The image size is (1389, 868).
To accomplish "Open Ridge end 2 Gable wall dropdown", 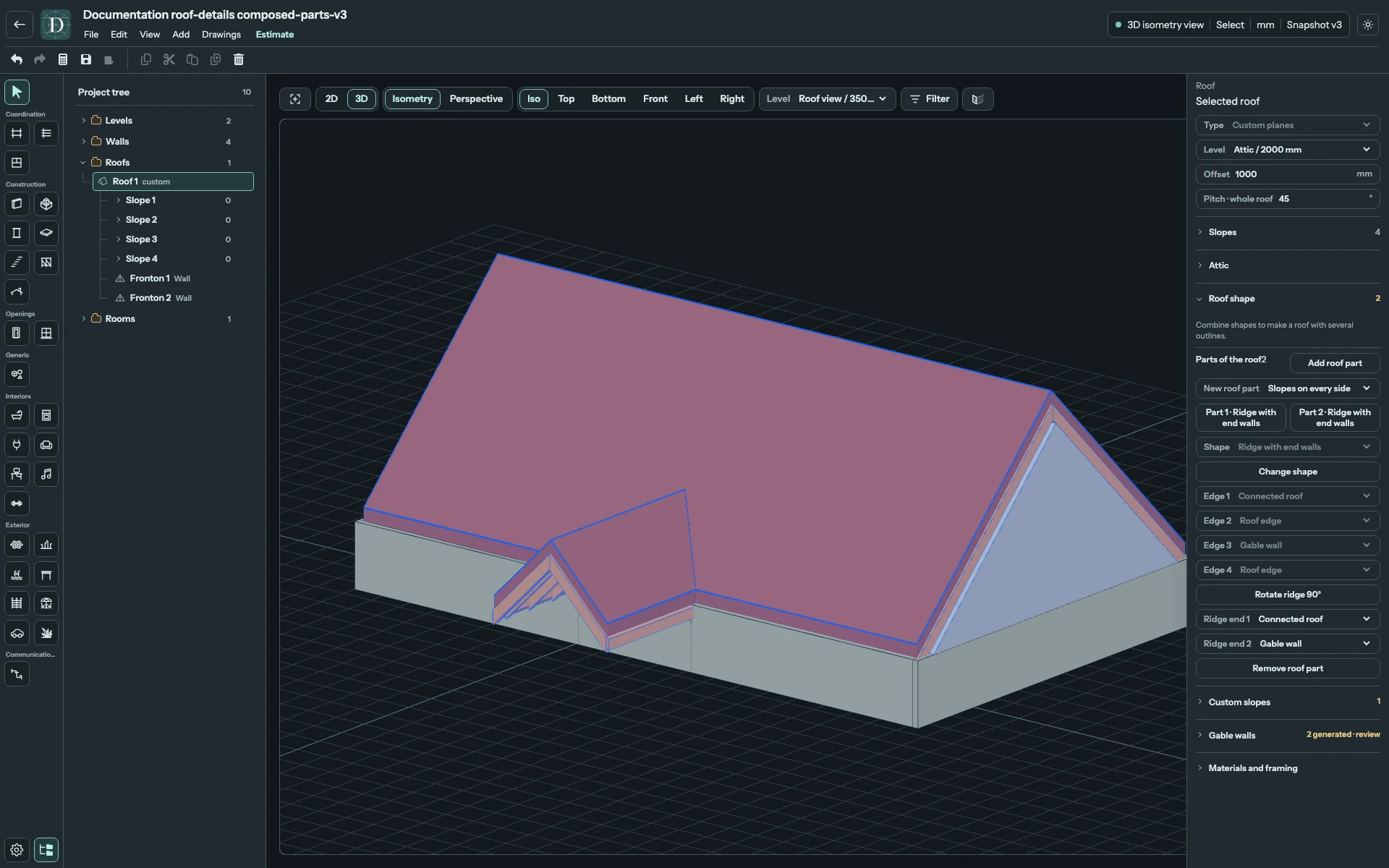I will click(1288, 644).
